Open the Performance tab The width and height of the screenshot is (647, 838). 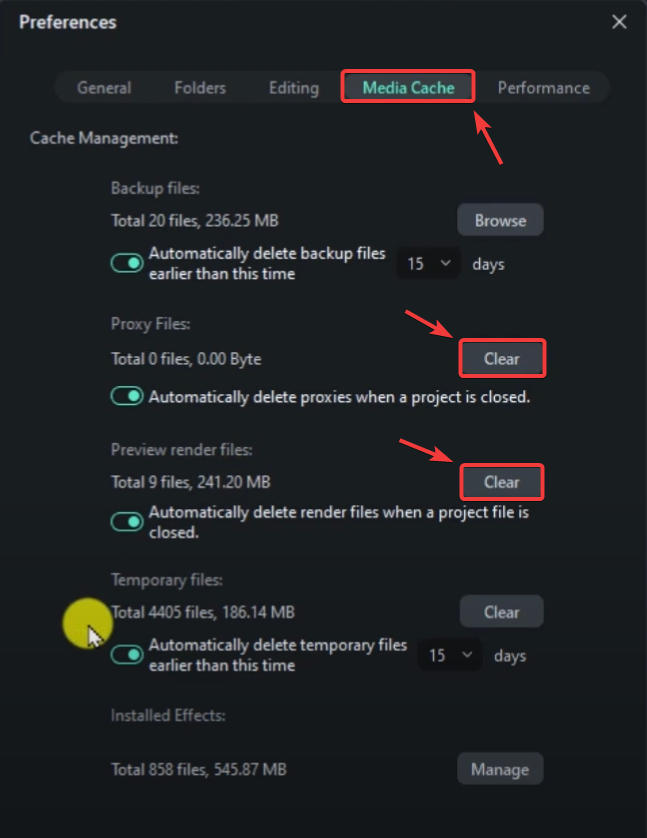(x=544, y=88)
